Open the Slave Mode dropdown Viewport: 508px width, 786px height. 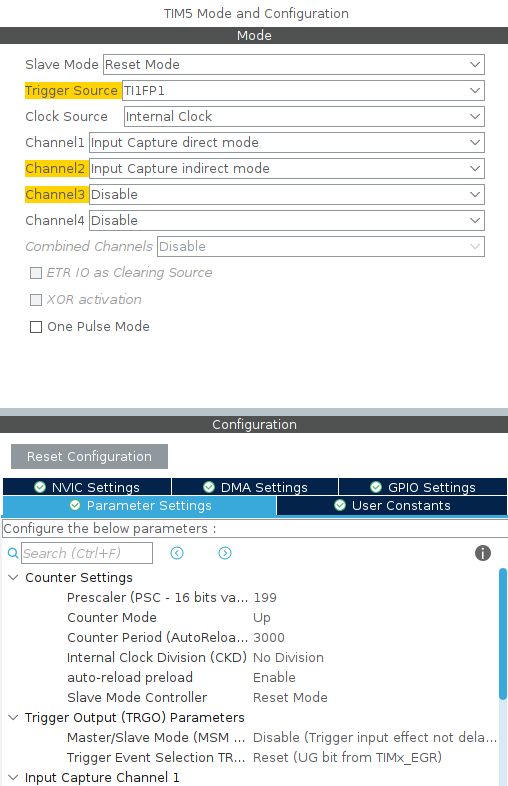tap(294, 64)
